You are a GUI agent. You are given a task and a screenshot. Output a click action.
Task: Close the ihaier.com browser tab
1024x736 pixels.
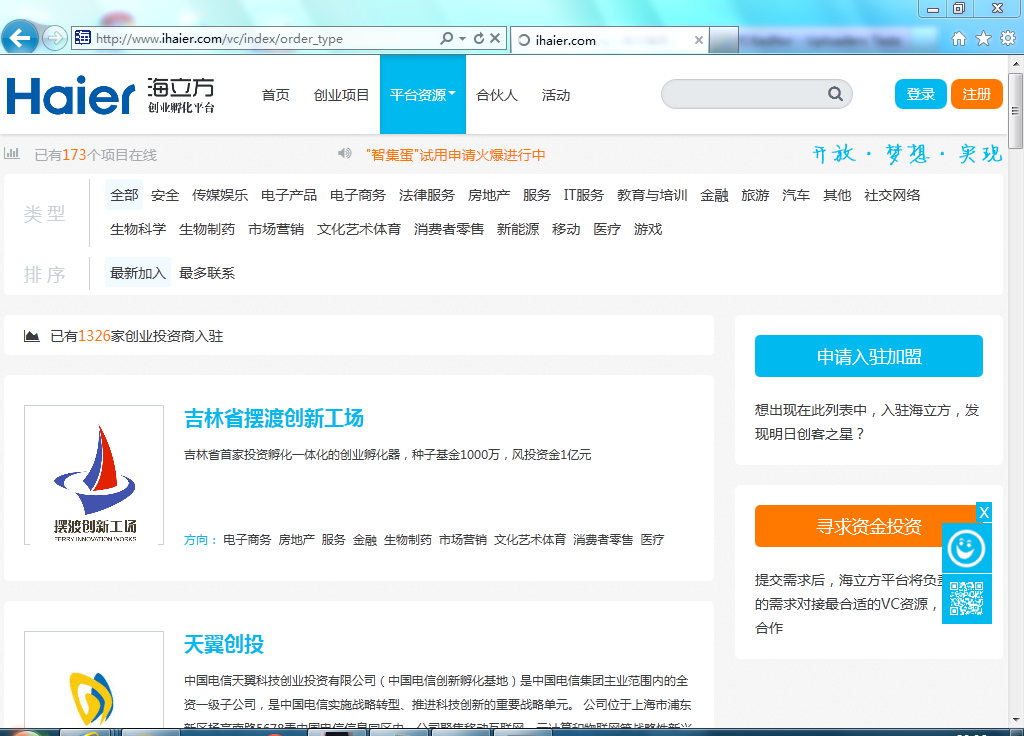click(x=699, y=40)
